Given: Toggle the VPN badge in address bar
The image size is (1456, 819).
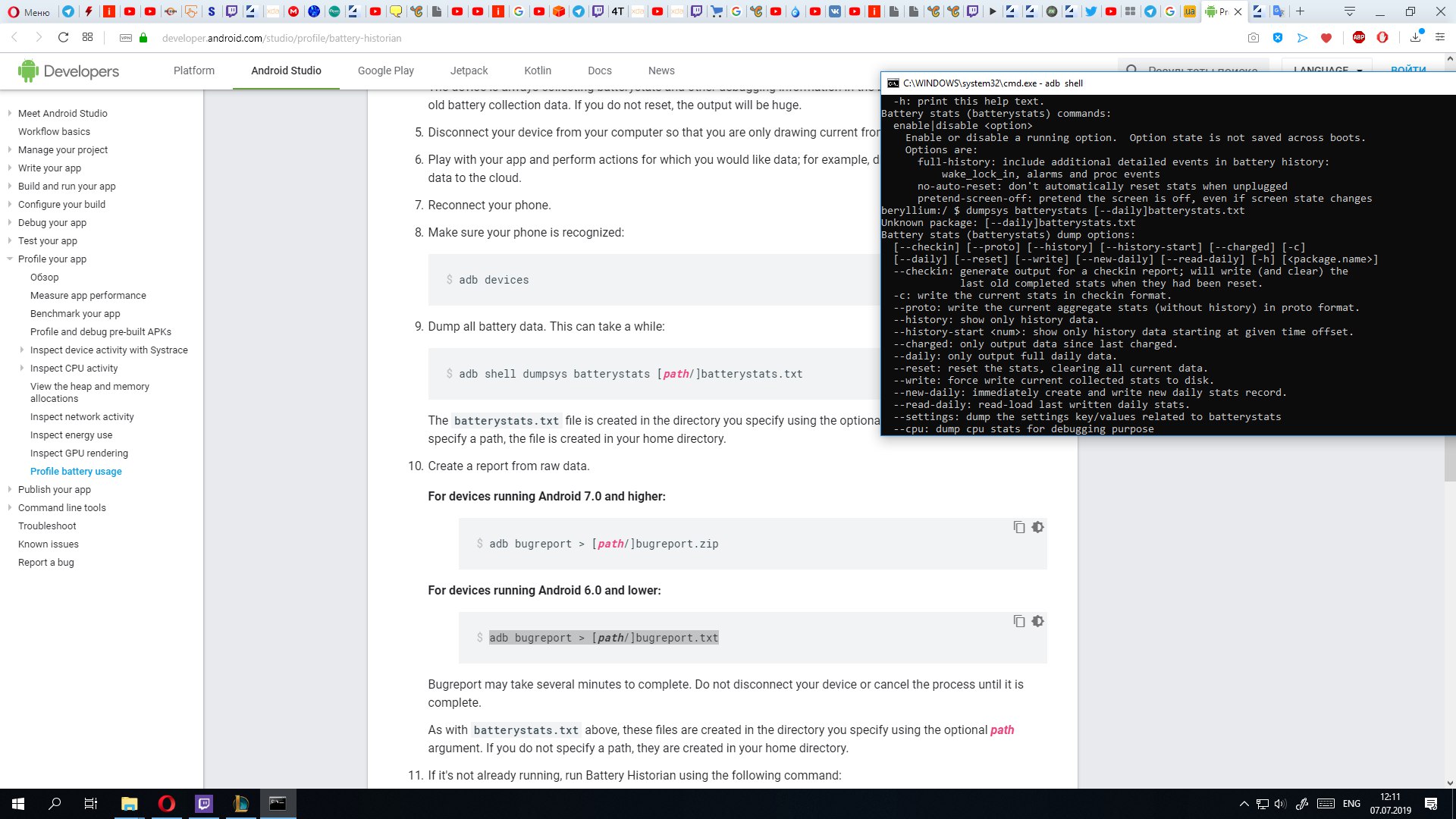Looking at the screenshot, I should [x=126, y=38].
